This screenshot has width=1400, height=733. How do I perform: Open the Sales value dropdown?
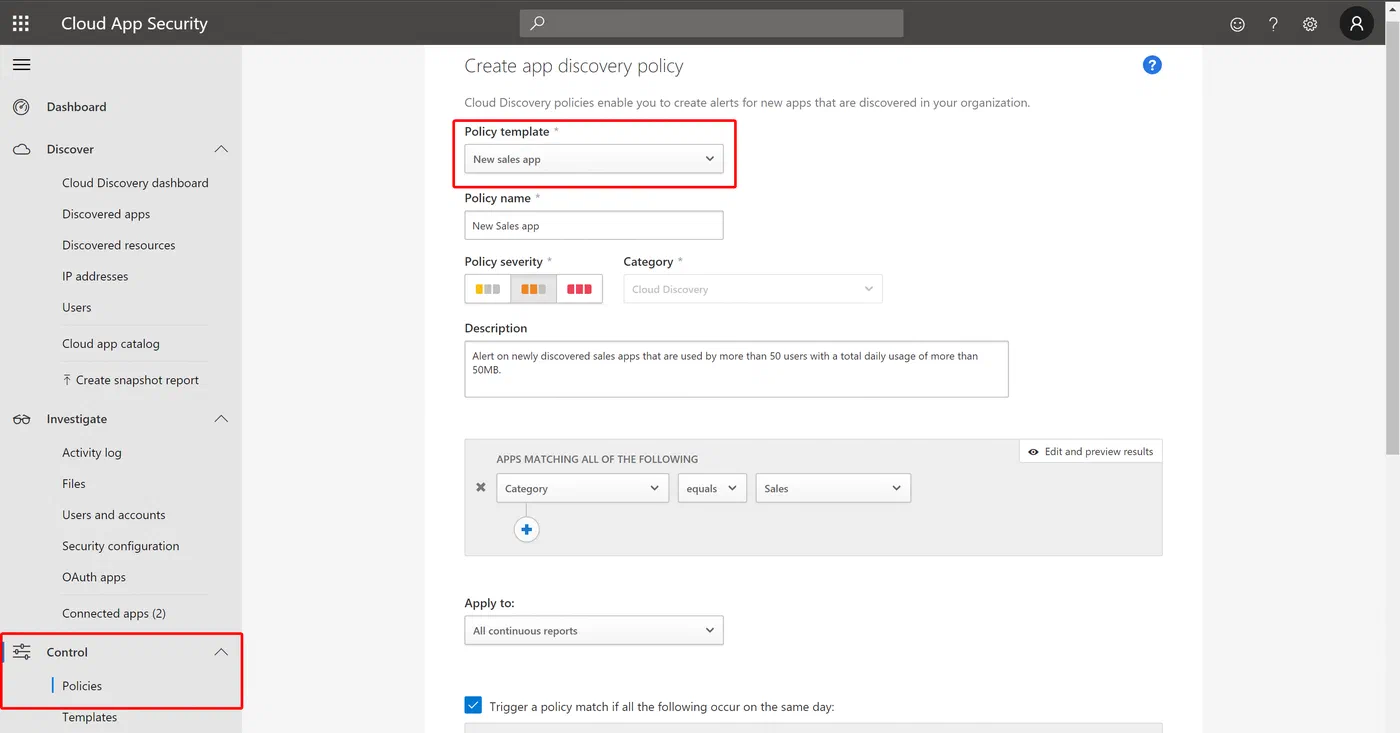coord(833,488)
